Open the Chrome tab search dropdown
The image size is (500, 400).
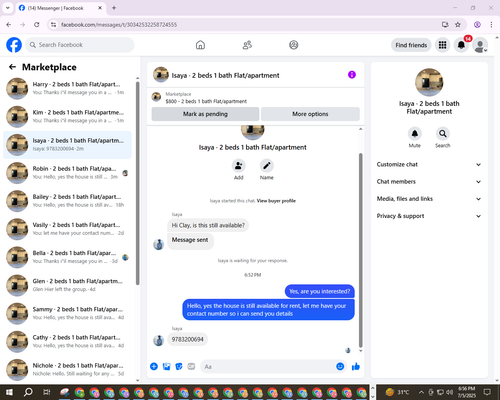point(8,8)
